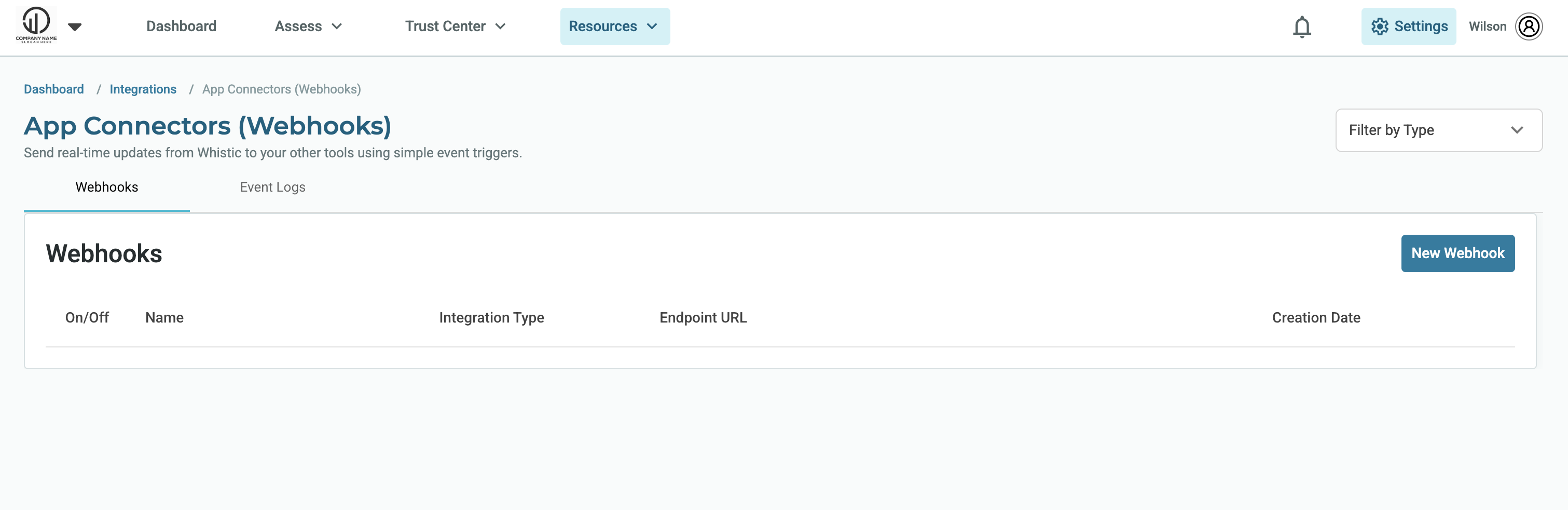
Task: Click the App Connectors (Webhooks) page title
Action: coord(208,126)
